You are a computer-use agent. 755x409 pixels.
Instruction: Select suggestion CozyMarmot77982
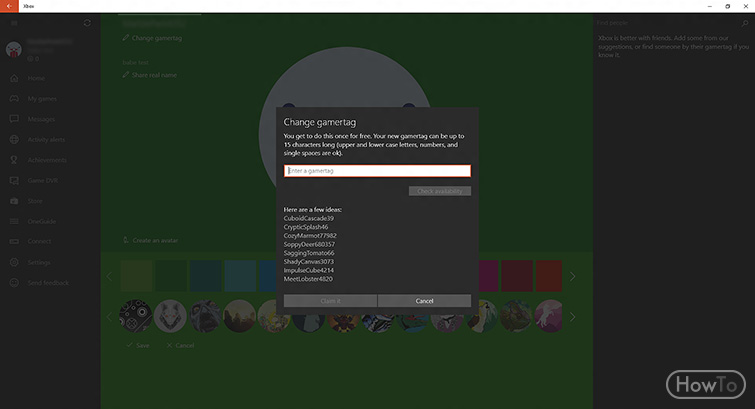310,236
